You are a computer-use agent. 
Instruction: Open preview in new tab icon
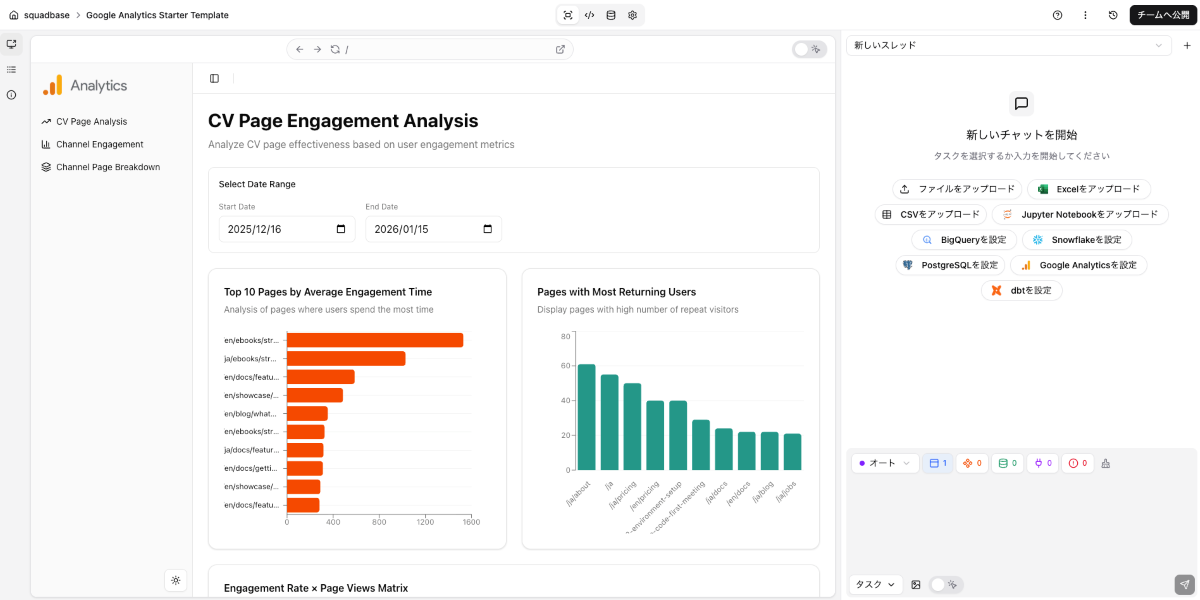[x=560, y=49]
